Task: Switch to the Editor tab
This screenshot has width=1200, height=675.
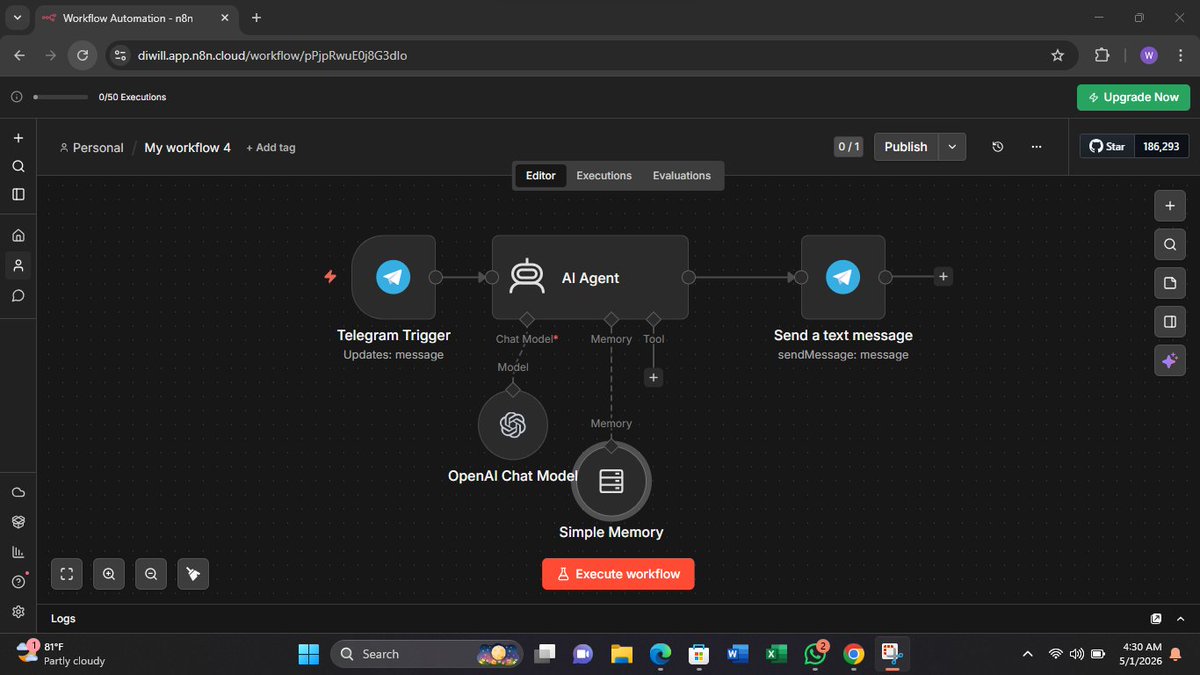Action: click(x=540, y=175)
